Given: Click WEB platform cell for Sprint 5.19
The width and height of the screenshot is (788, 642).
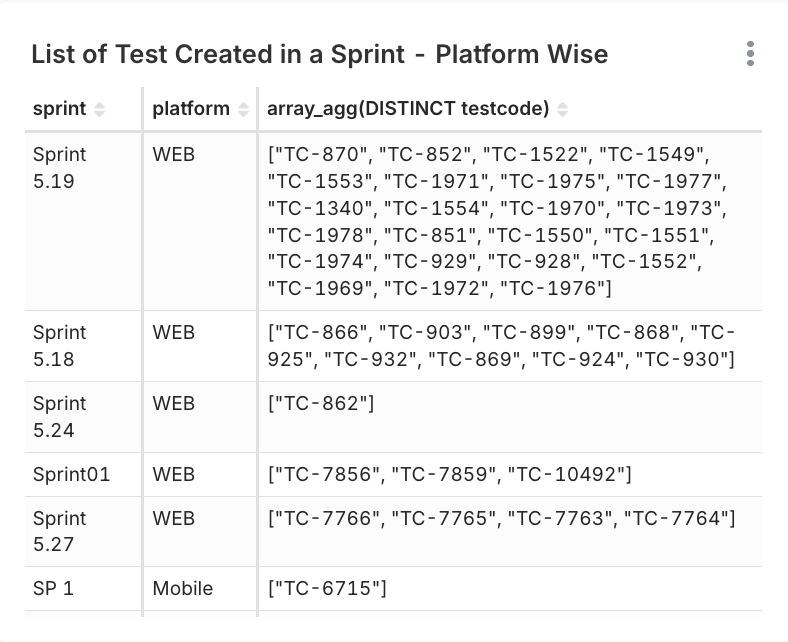Looking at the screenshot, I should click(x=174, y=155).
